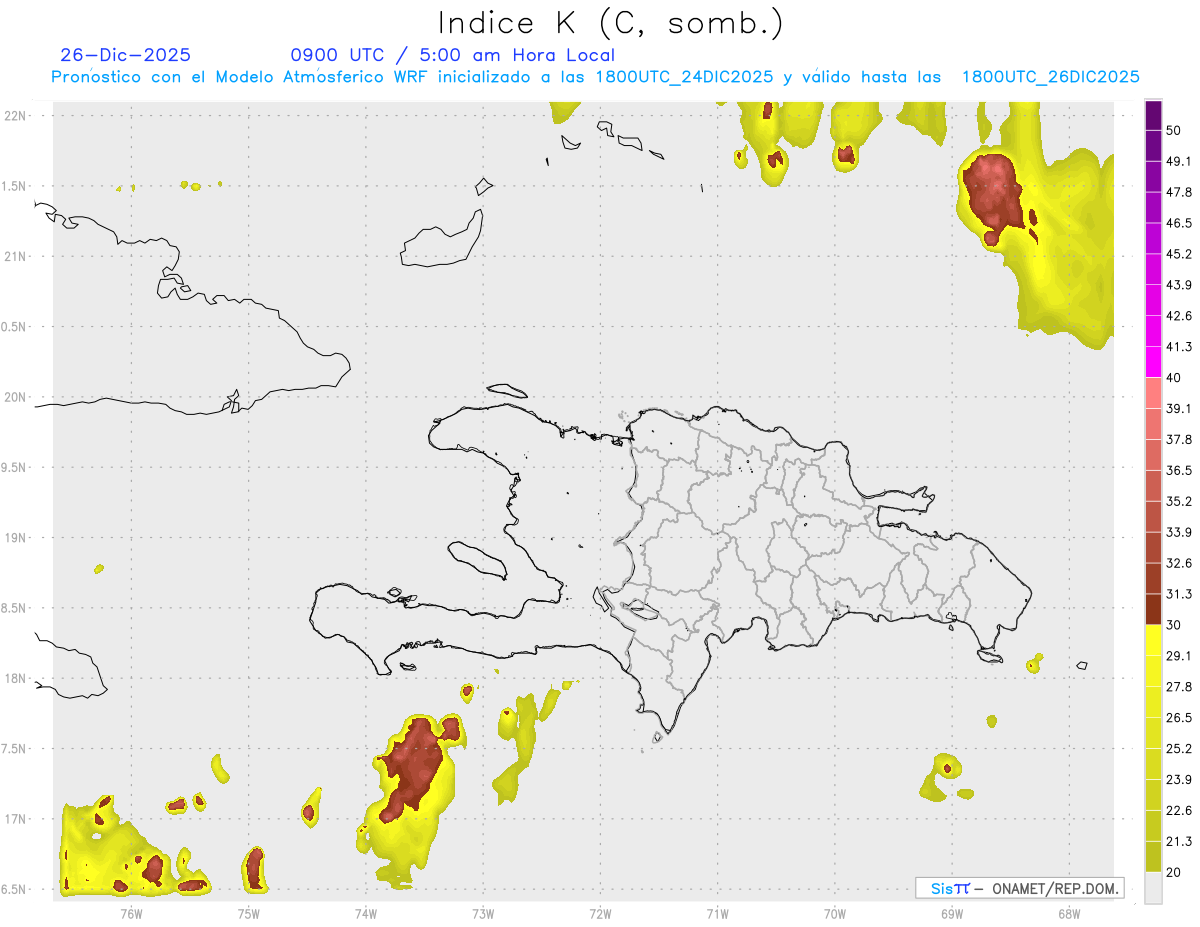Click the latitude label "21N"

(16, 256)
